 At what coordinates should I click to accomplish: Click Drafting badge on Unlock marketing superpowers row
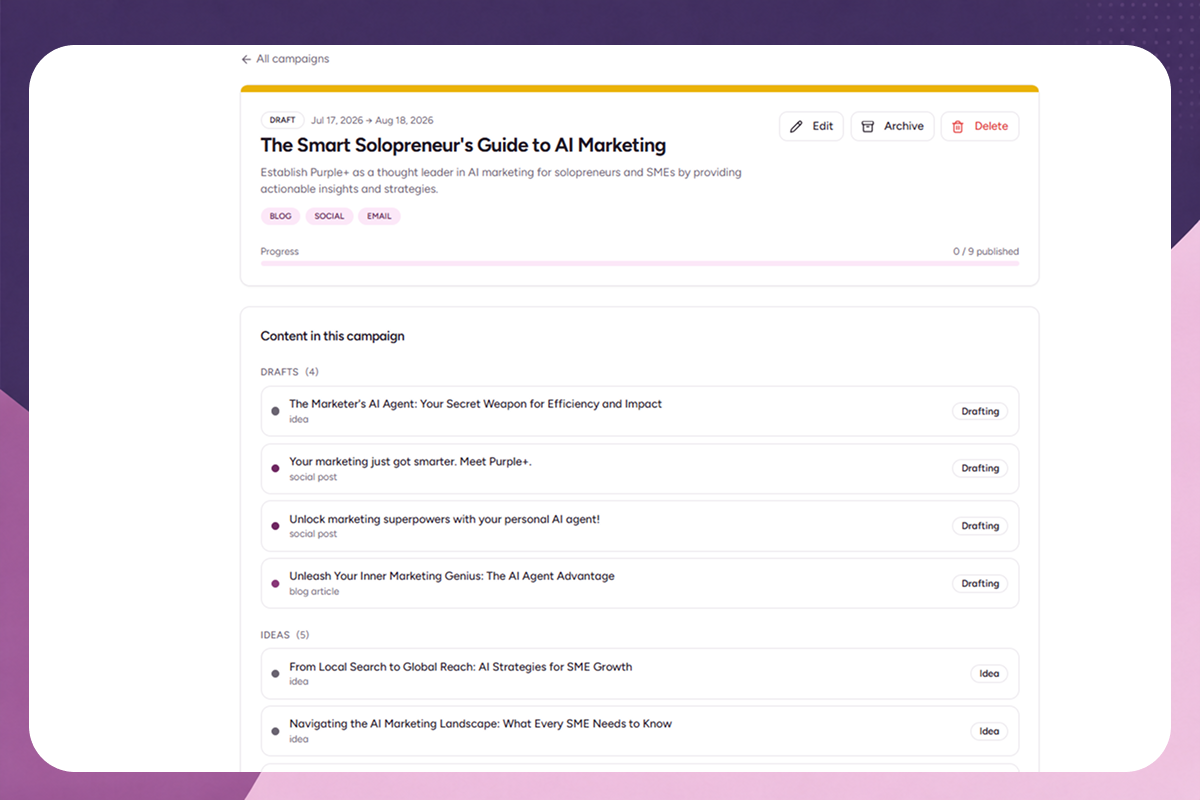(980, 526)
